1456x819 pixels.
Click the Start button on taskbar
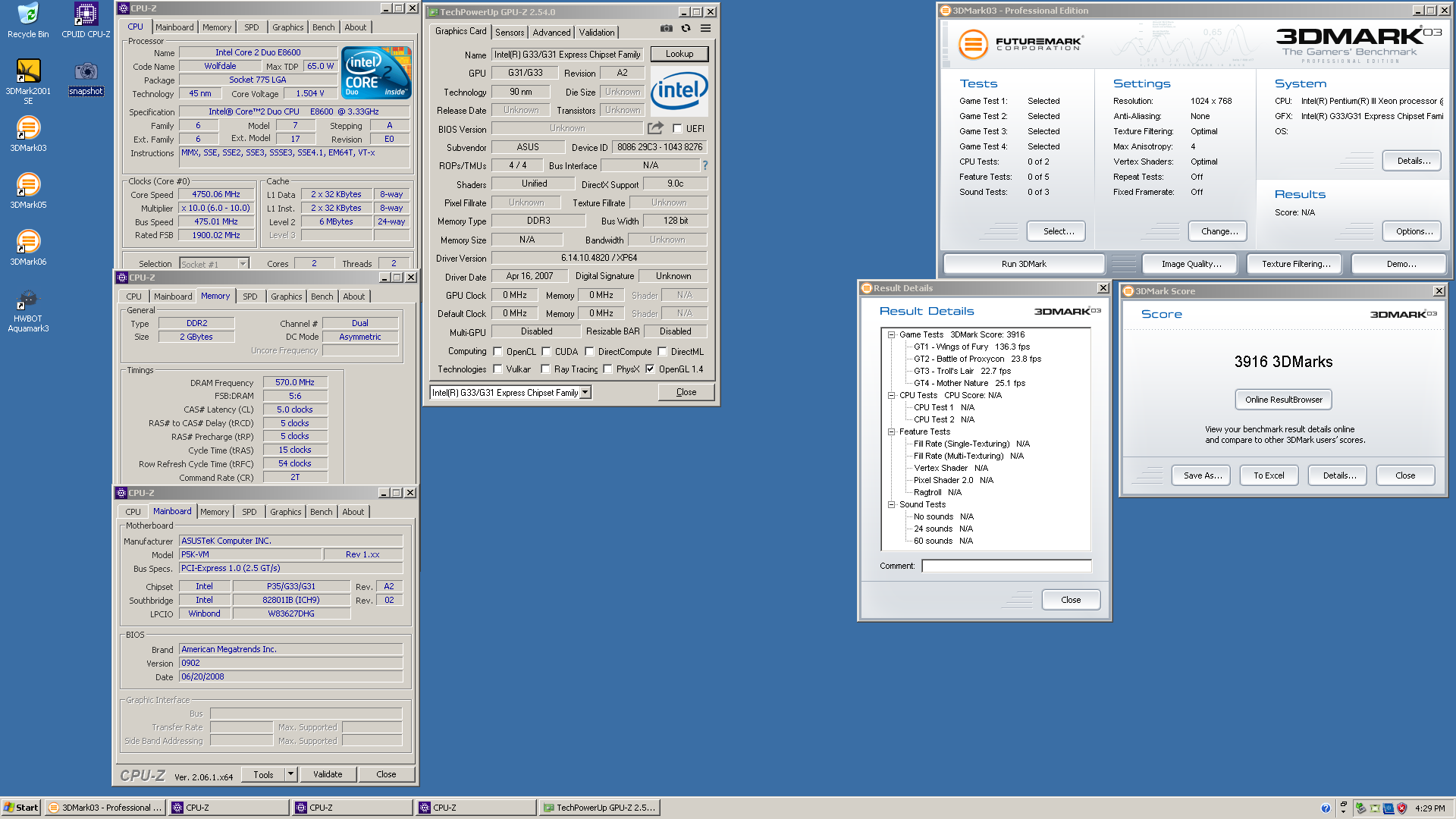click(x=20, y=808)
